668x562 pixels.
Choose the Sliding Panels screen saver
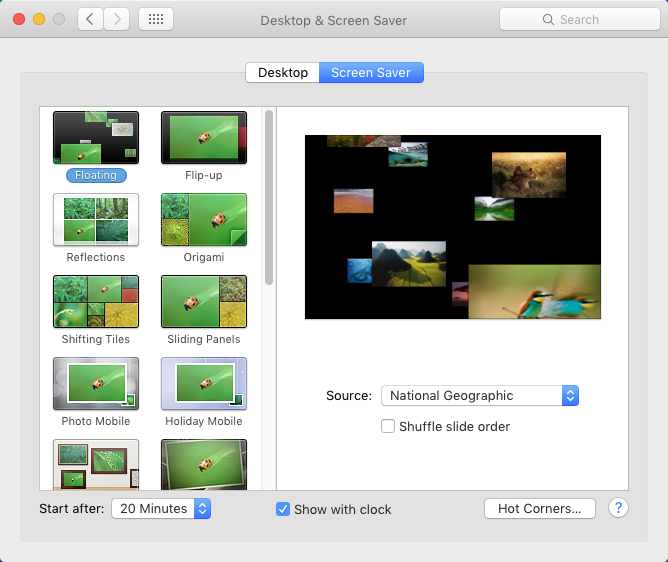point(204,302)
